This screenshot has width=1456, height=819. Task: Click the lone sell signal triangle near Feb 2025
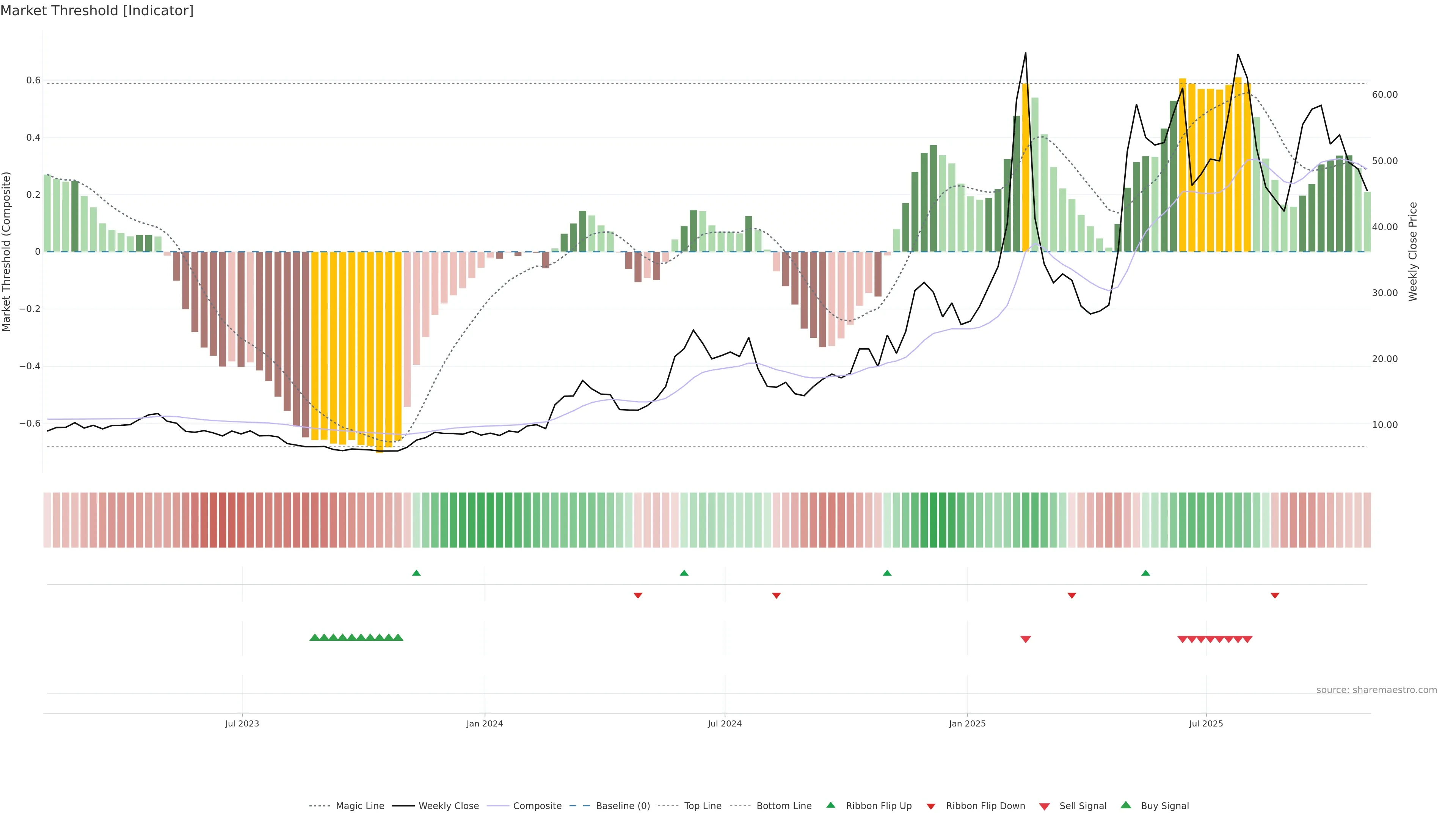(1026, 639)
